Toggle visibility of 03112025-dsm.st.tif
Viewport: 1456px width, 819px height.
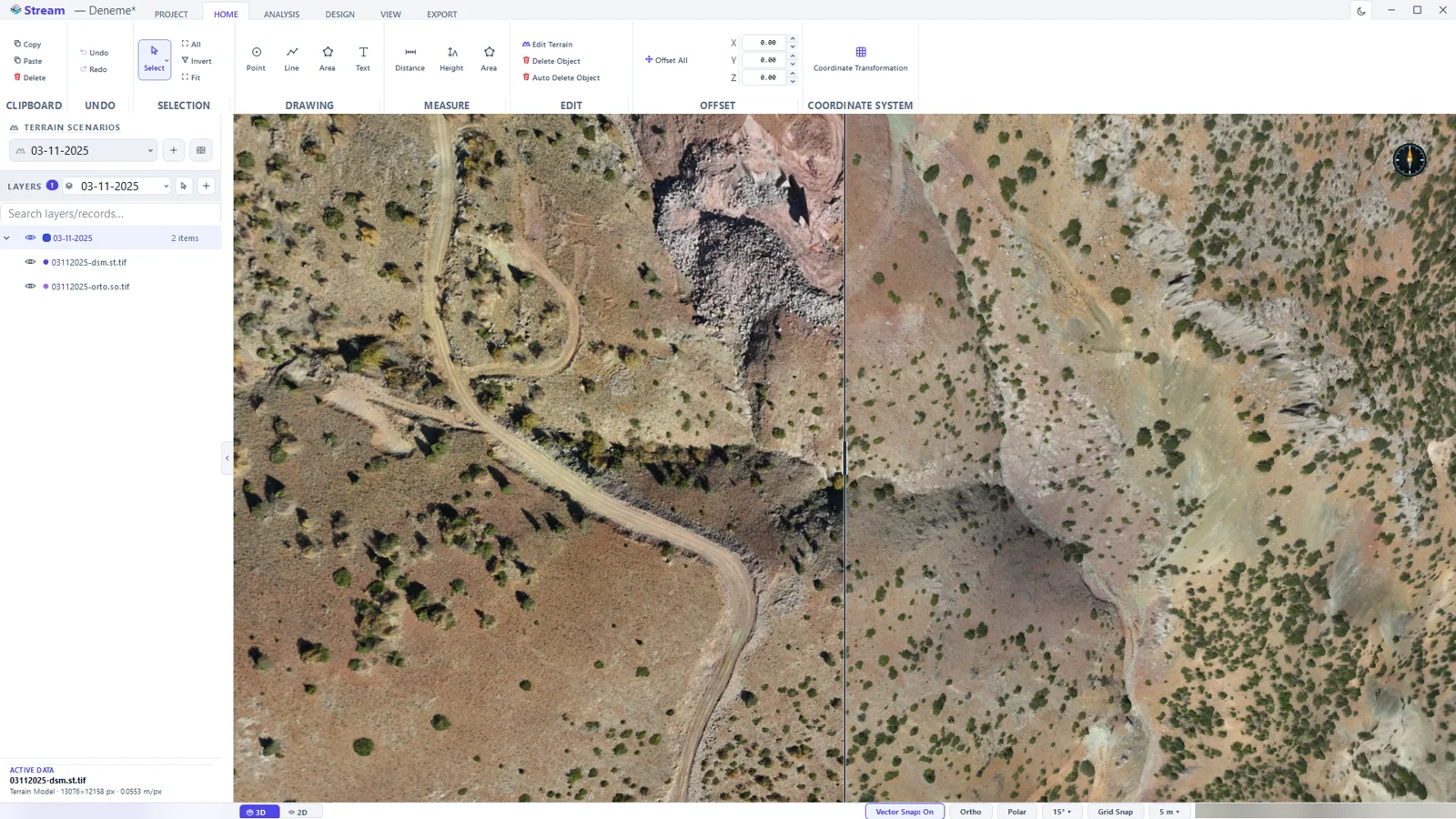[x=30, y=262]
